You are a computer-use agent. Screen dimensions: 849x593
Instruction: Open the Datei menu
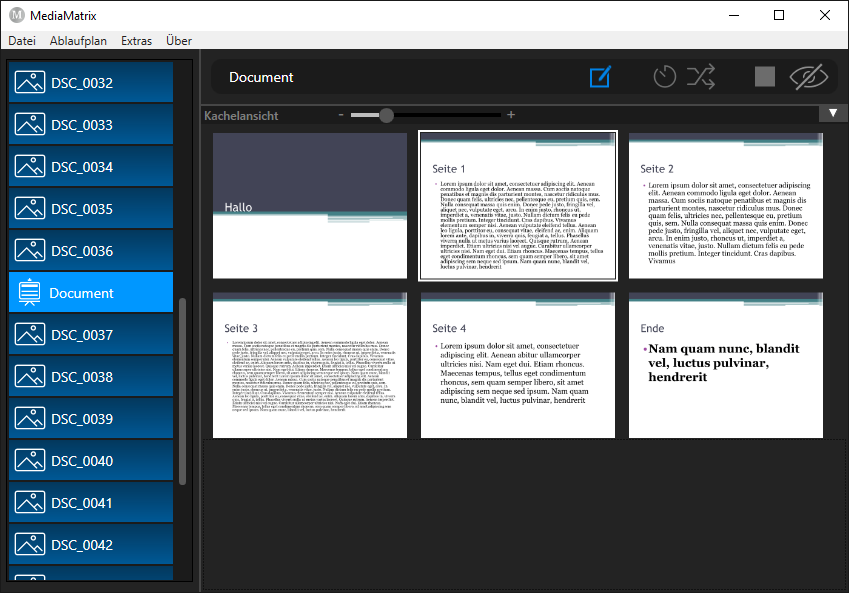click(x=22, y=41)
